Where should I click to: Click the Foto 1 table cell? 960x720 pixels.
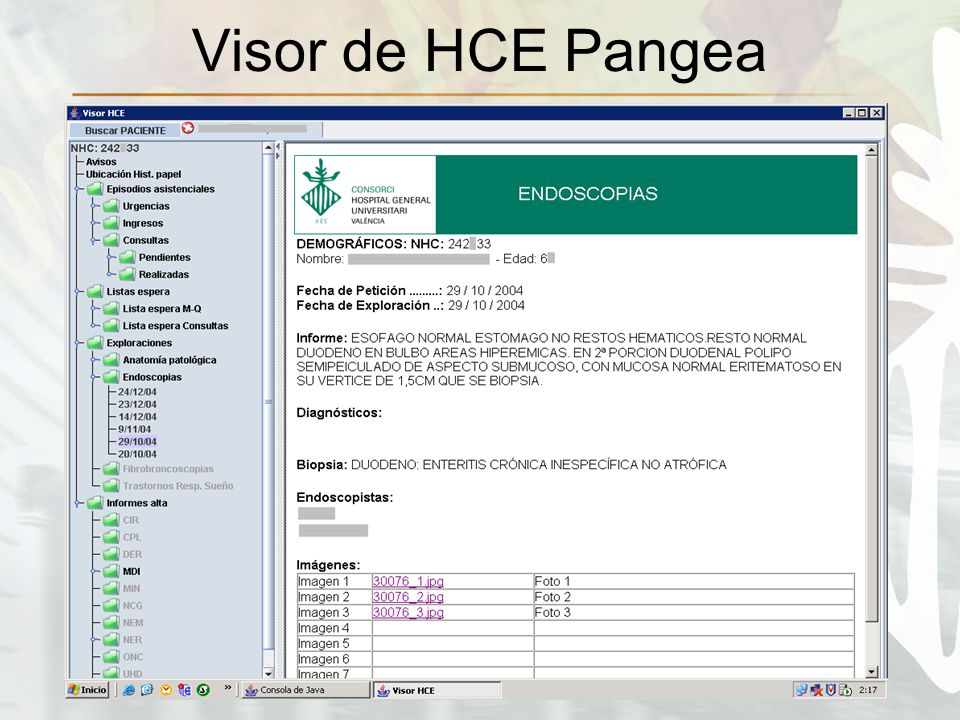click(694, 581)
